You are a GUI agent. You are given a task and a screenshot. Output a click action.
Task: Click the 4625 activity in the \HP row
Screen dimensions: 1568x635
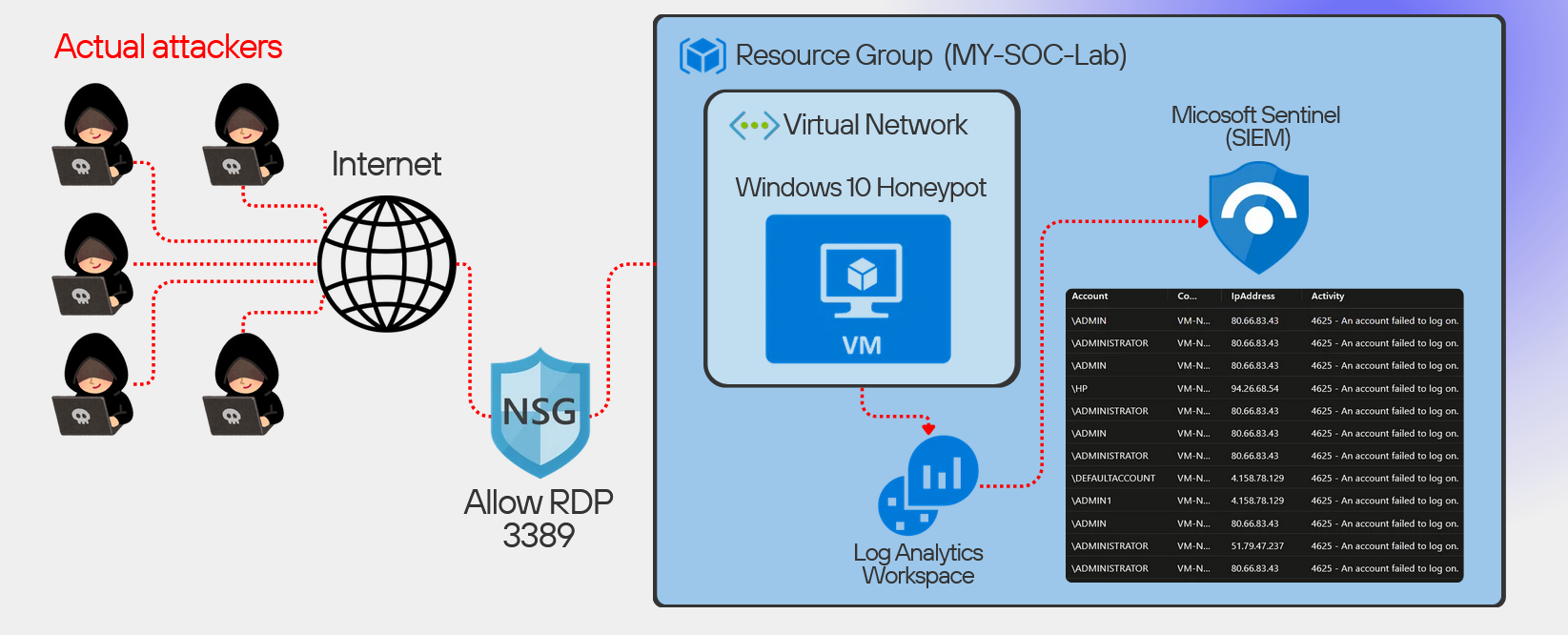tap(1384, 389)
